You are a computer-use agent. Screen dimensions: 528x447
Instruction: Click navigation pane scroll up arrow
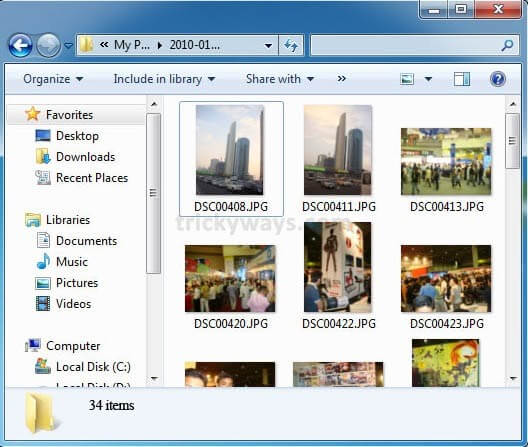154,104
